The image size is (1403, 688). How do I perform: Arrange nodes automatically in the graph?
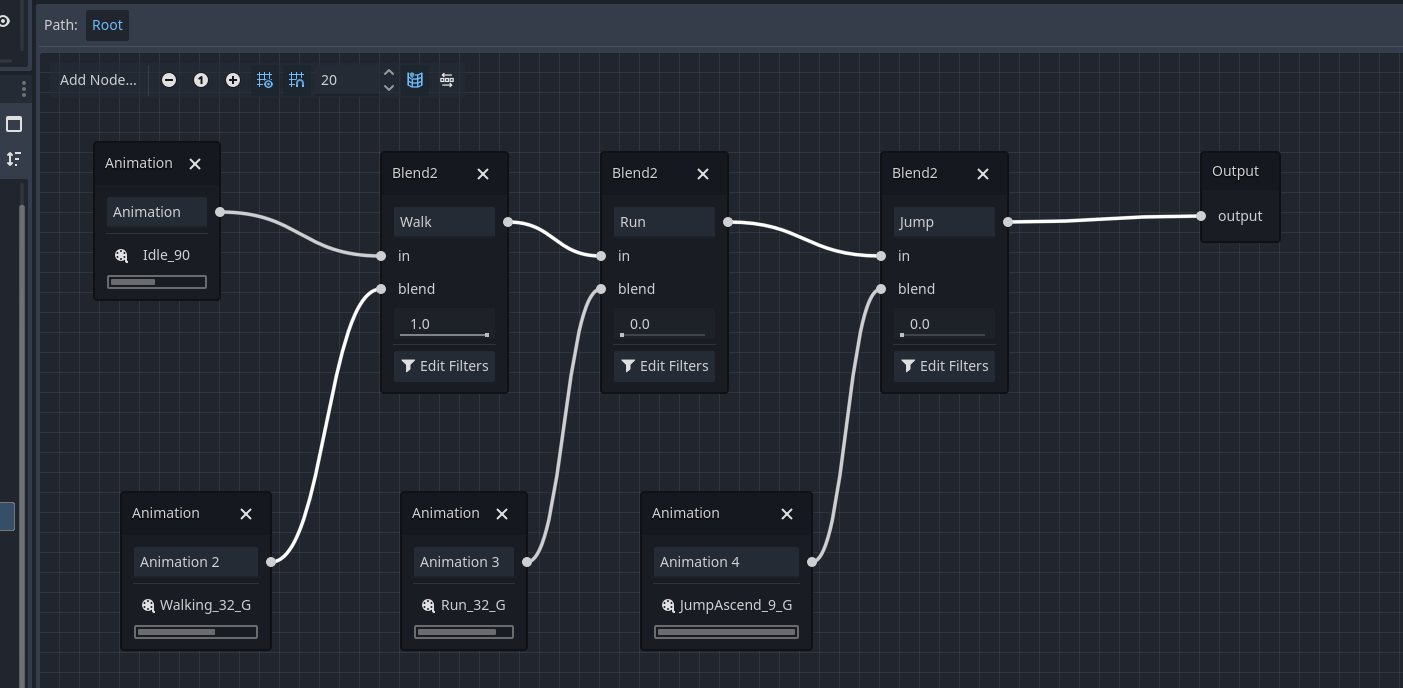447,80
